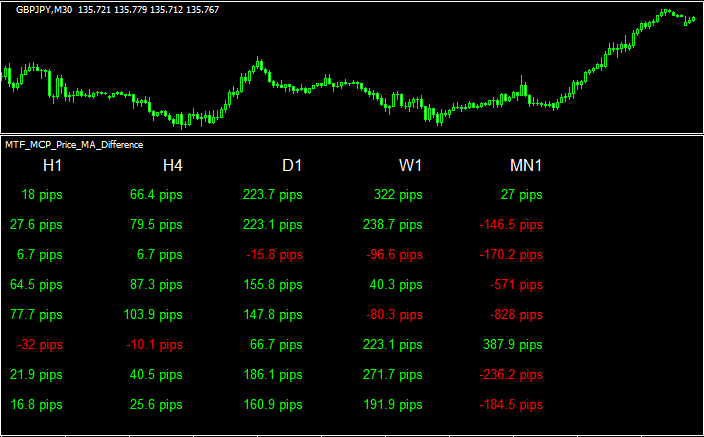The width and height of the screenshot is (704, 437).
Task: Click the red -10.1 pips H4 value
Action: pyautogui.click(x=155, y=345)
